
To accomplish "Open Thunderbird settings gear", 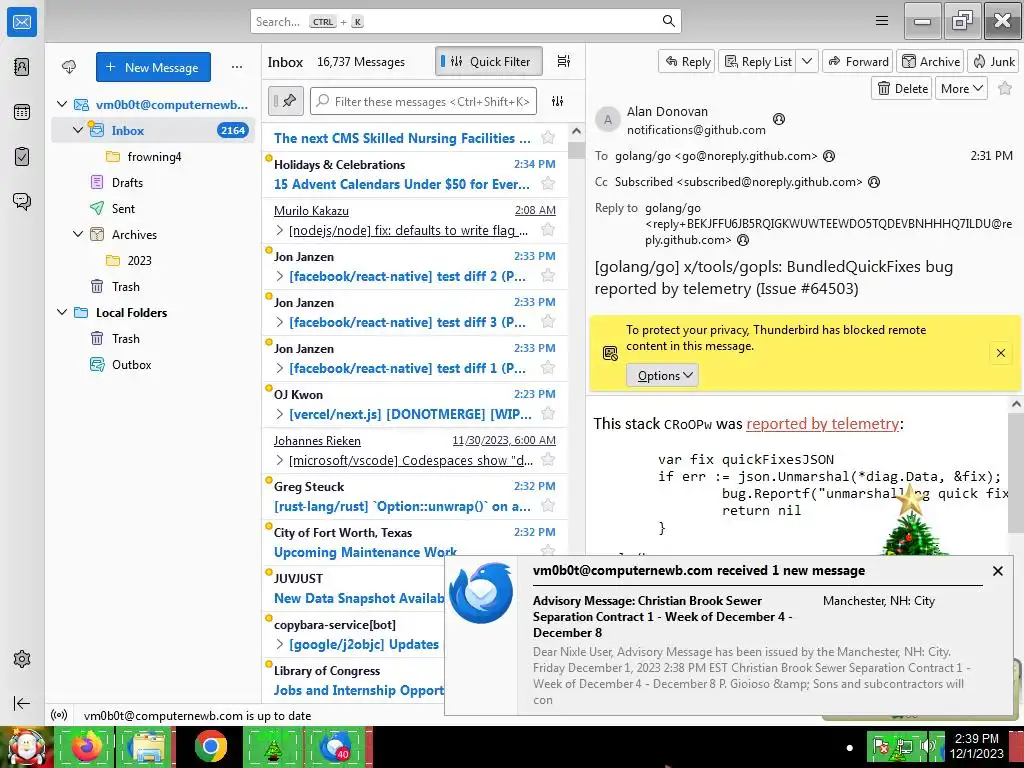I will pos(22,659).
